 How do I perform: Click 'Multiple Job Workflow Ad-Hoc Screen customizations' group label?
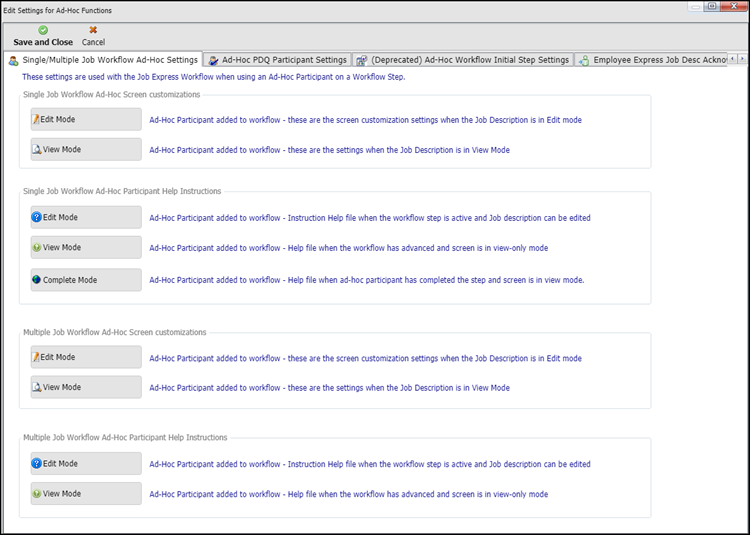[x=115, y=332]
